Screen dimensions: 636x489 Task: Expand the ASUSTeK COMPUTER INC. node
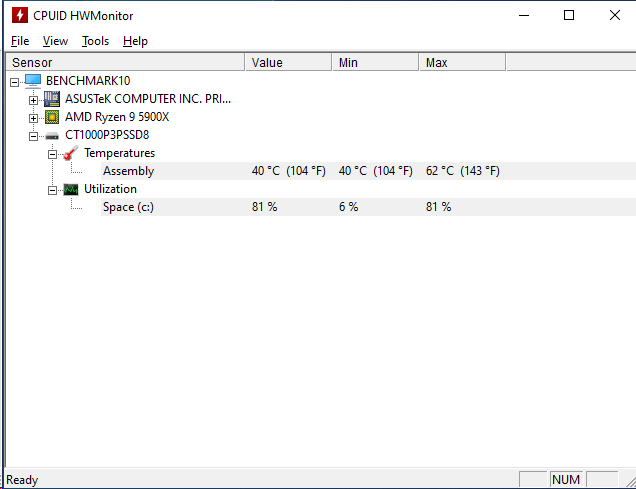point(33,100)
